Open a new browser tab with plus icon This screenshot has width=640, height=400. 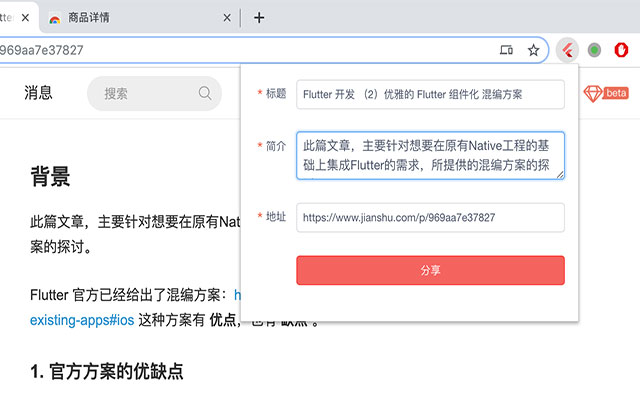[259, 18]
